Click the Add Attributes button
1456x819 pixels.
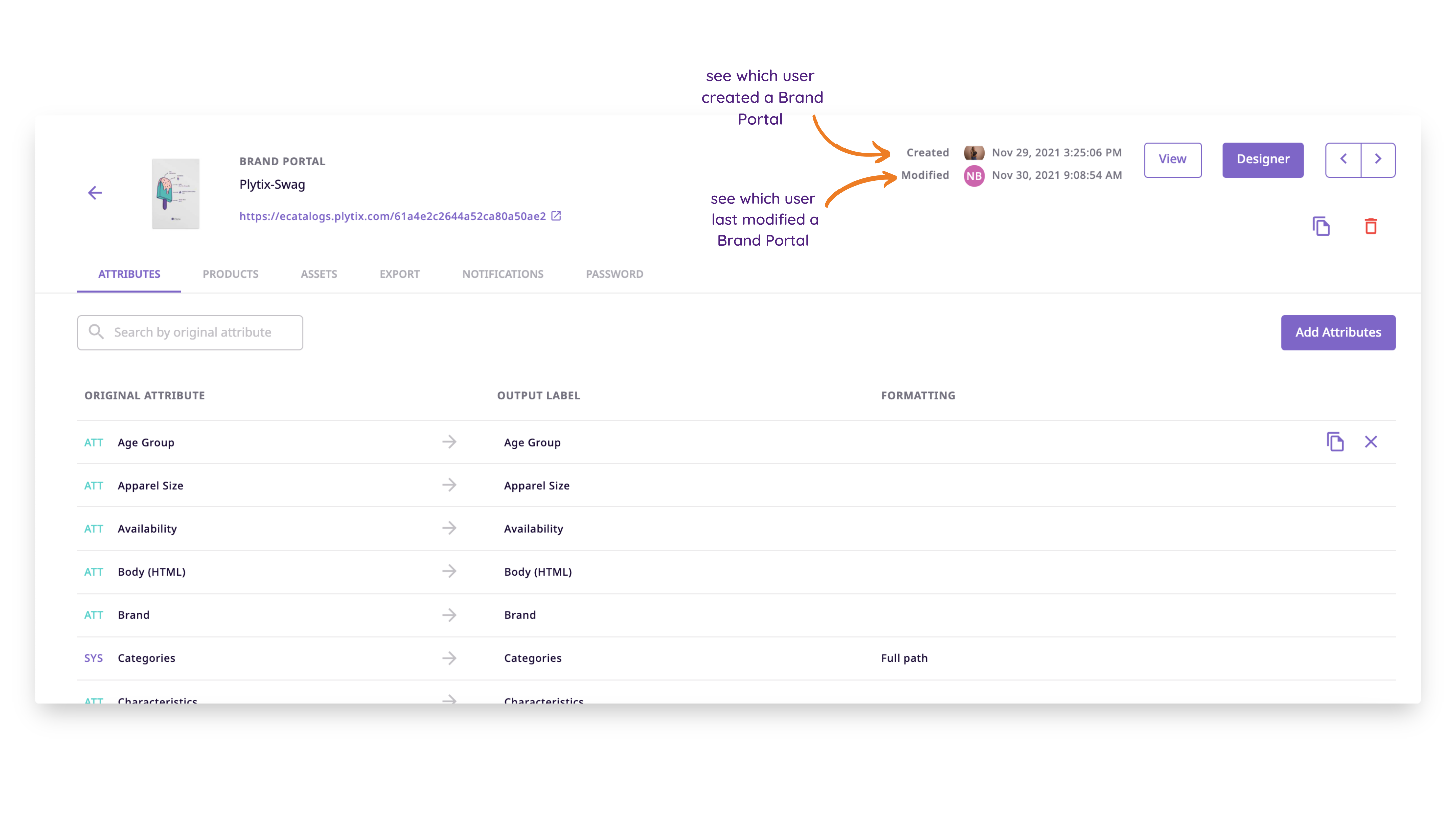pyautogui.click(x=1338, y=332)
